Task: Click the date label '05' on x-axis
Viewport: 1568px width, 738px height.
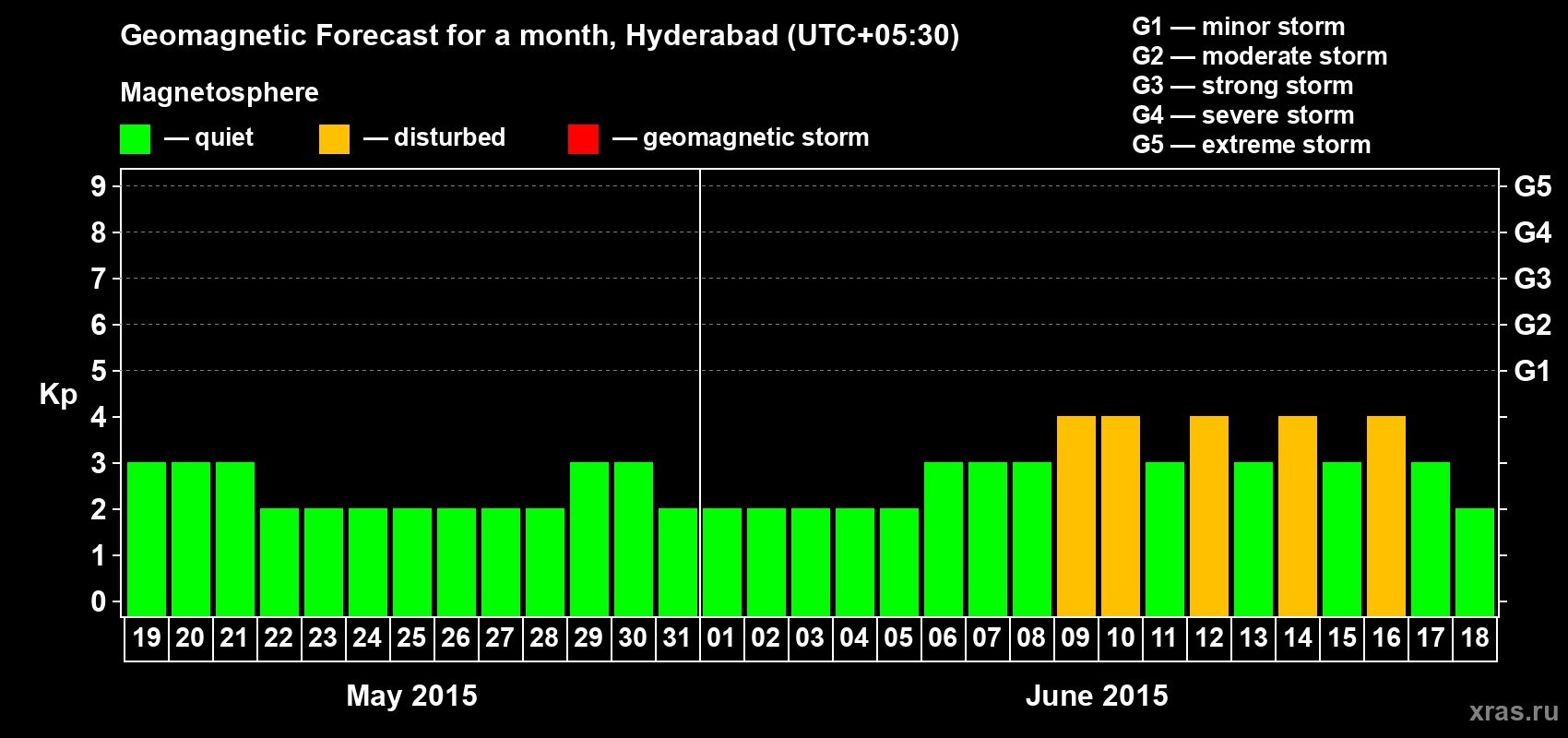Action: pos(898,638)
